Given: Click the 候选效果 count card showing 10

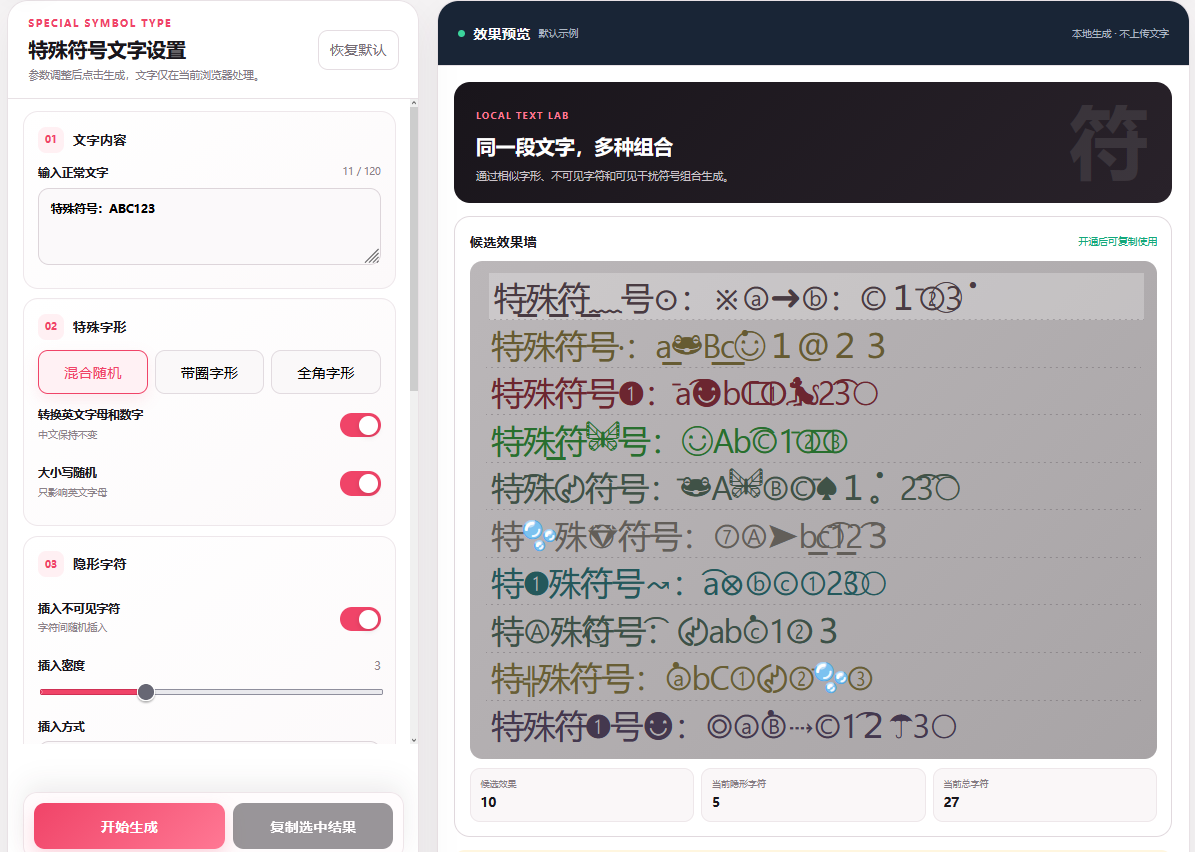Looking at the screenshot, I should (581, 794).
